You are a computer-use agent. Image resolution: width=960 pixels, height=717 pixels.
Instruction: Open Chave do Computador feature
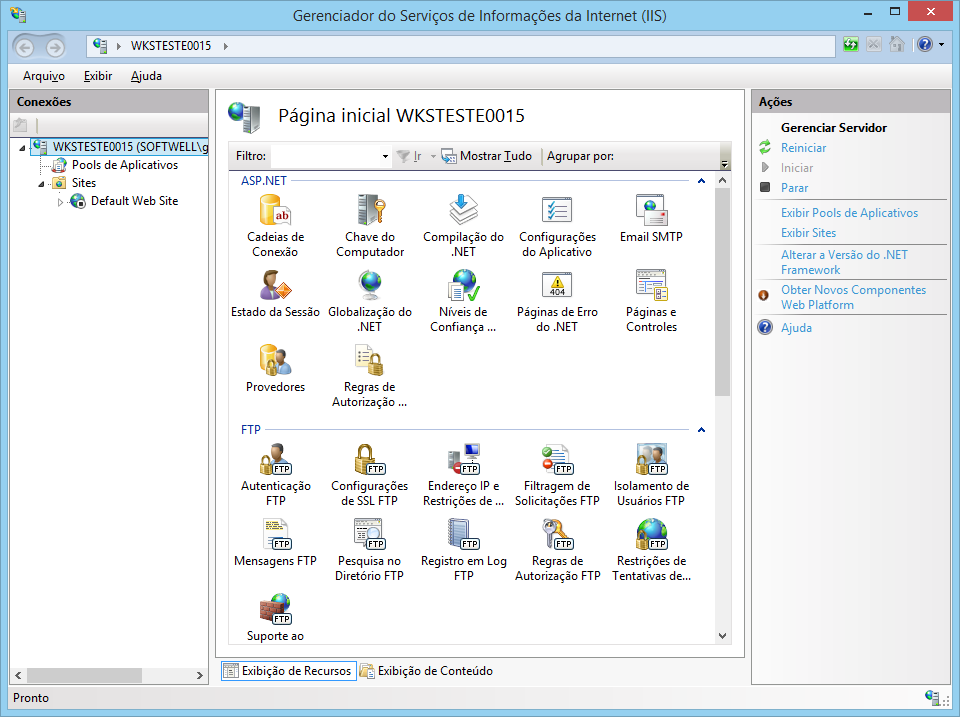[x=369, y=213]
